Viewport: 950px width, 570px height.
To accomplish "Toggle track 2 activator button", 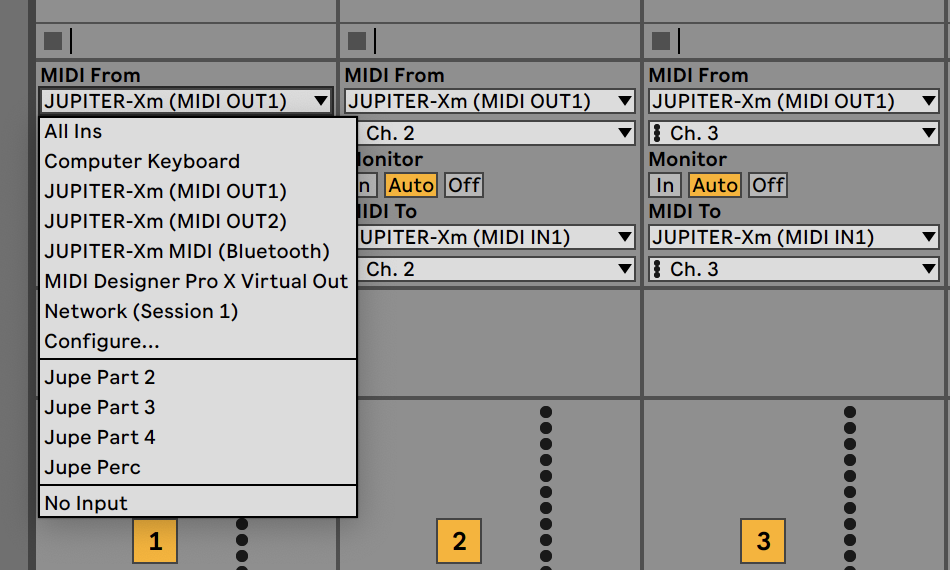I will tap(459, 541).
